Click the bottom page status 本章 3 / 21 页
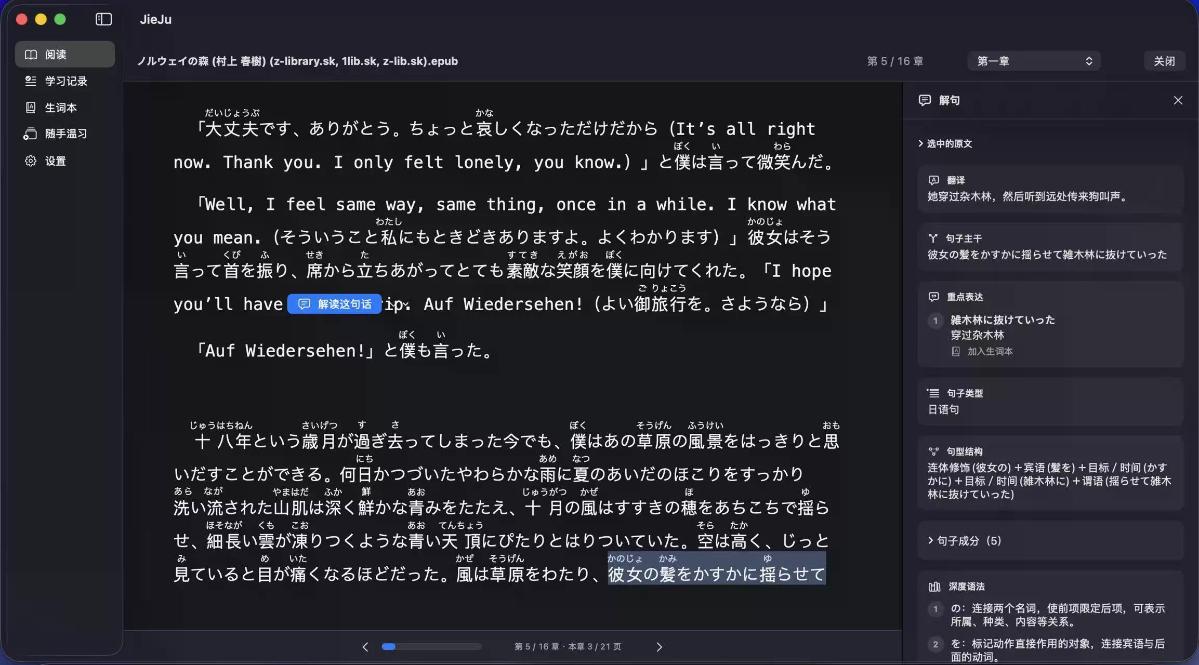Screen dimensions: 1199x665 [595, 647]
